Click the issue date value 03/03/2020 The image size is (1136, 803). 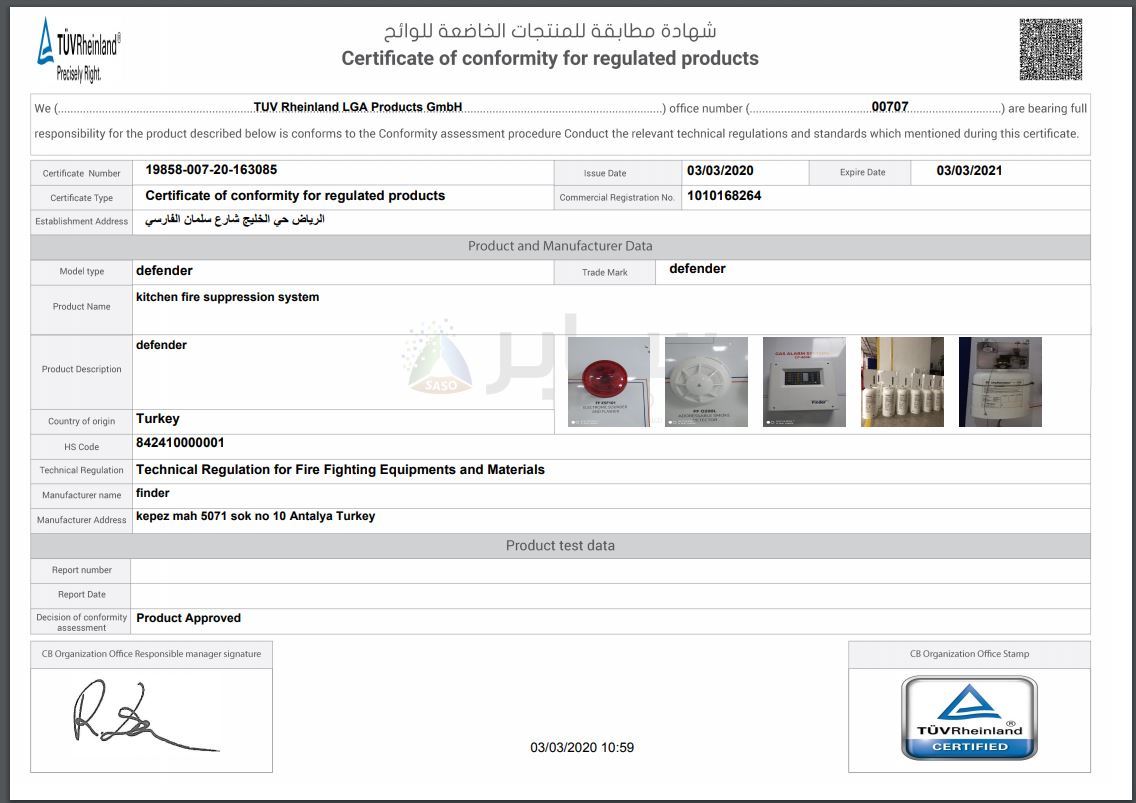coord(719,171)
